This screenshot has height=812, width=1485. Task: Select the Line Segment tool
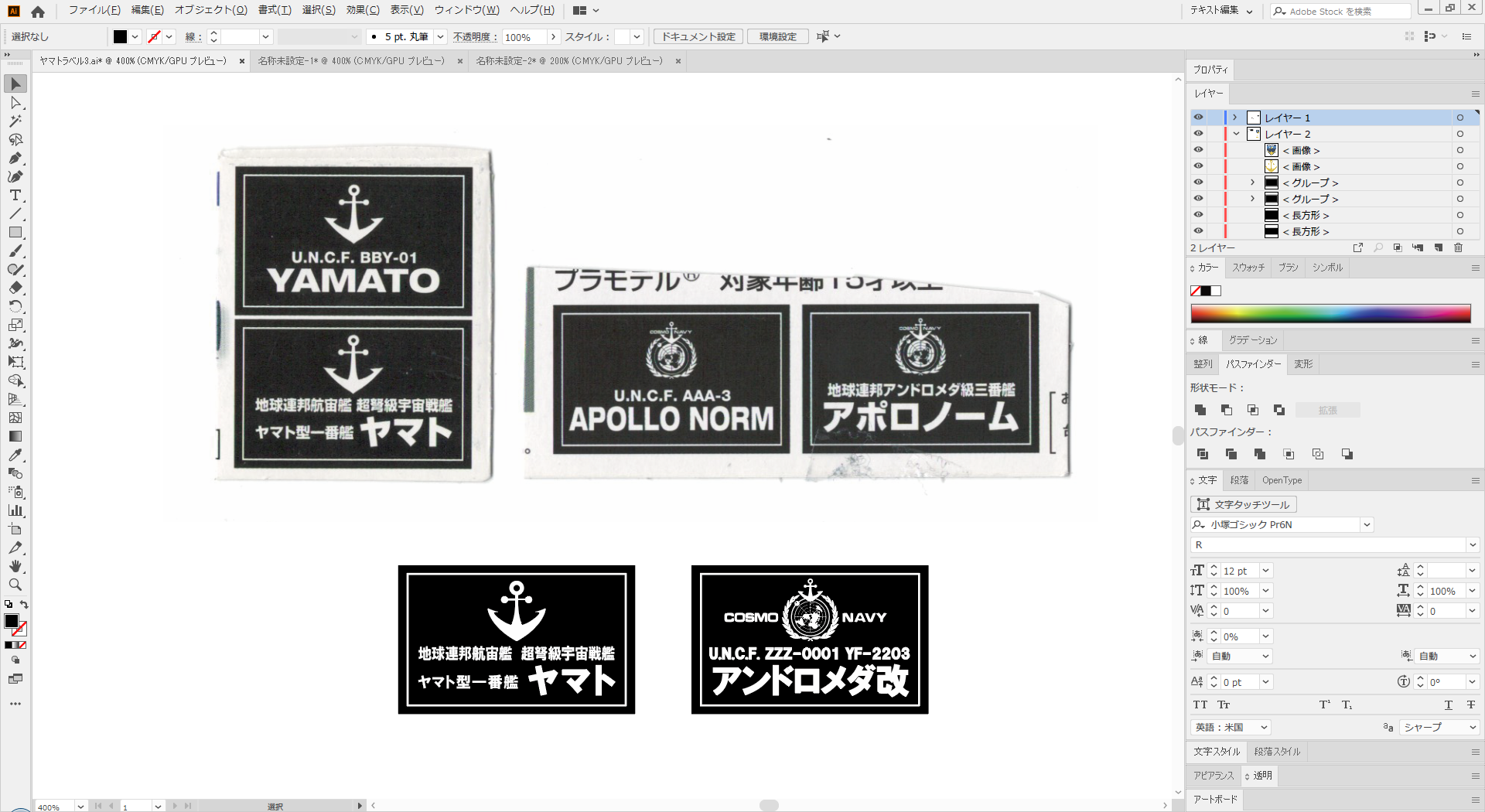15,213
